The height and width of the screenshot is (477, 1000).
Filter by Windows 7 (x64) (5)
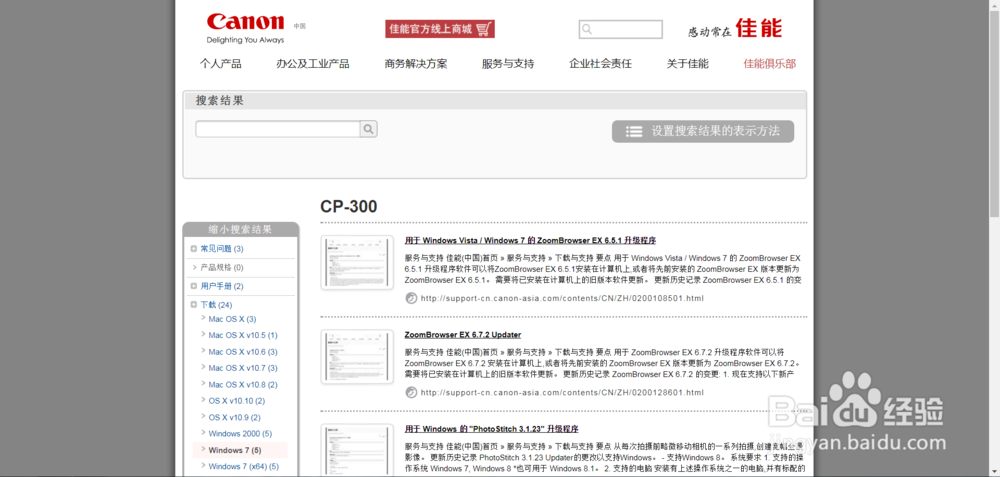tap(244, 467)
